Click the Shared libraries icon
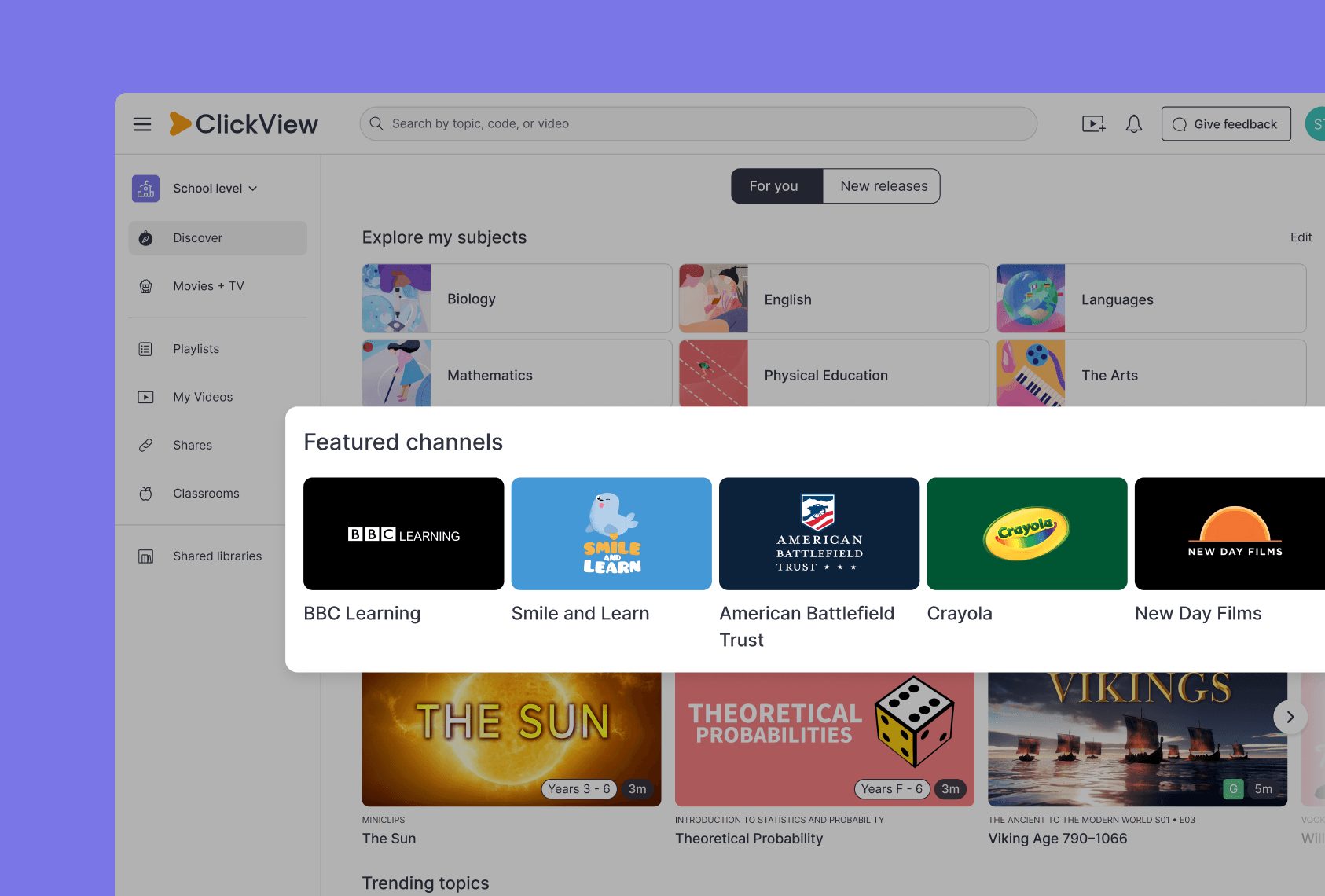This screenshot has height=896, width=1325. (x=145, y=556)
